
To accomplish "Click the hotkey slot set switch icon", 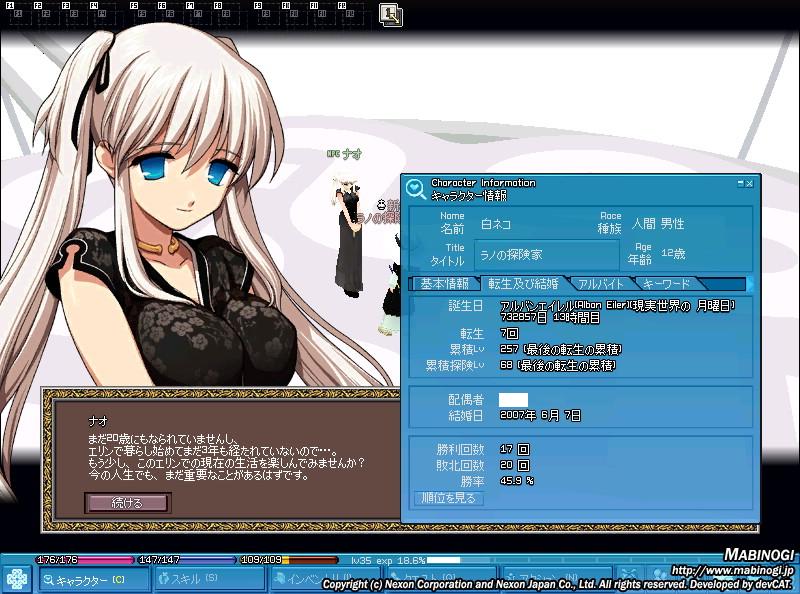I will click(391, 14).
